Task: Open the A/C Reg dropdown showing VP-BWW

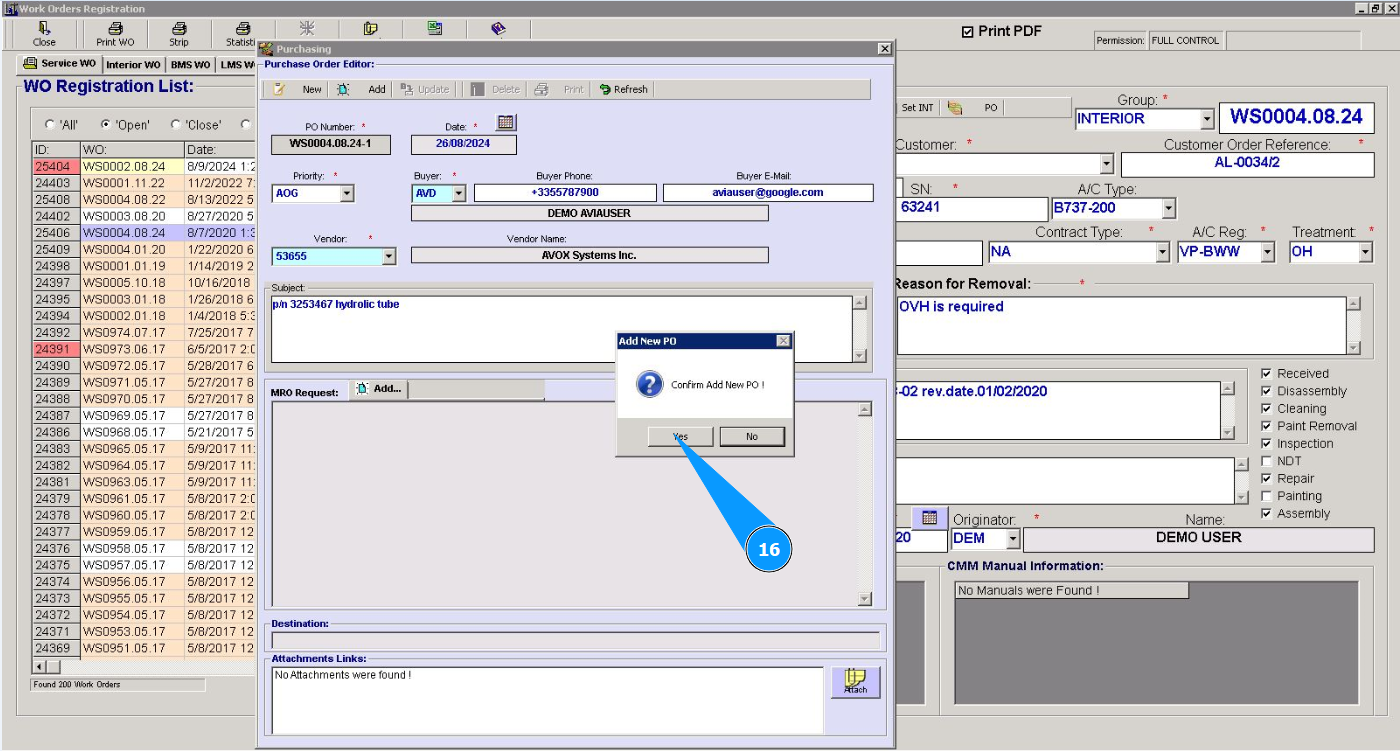Action: [1268, 252]
